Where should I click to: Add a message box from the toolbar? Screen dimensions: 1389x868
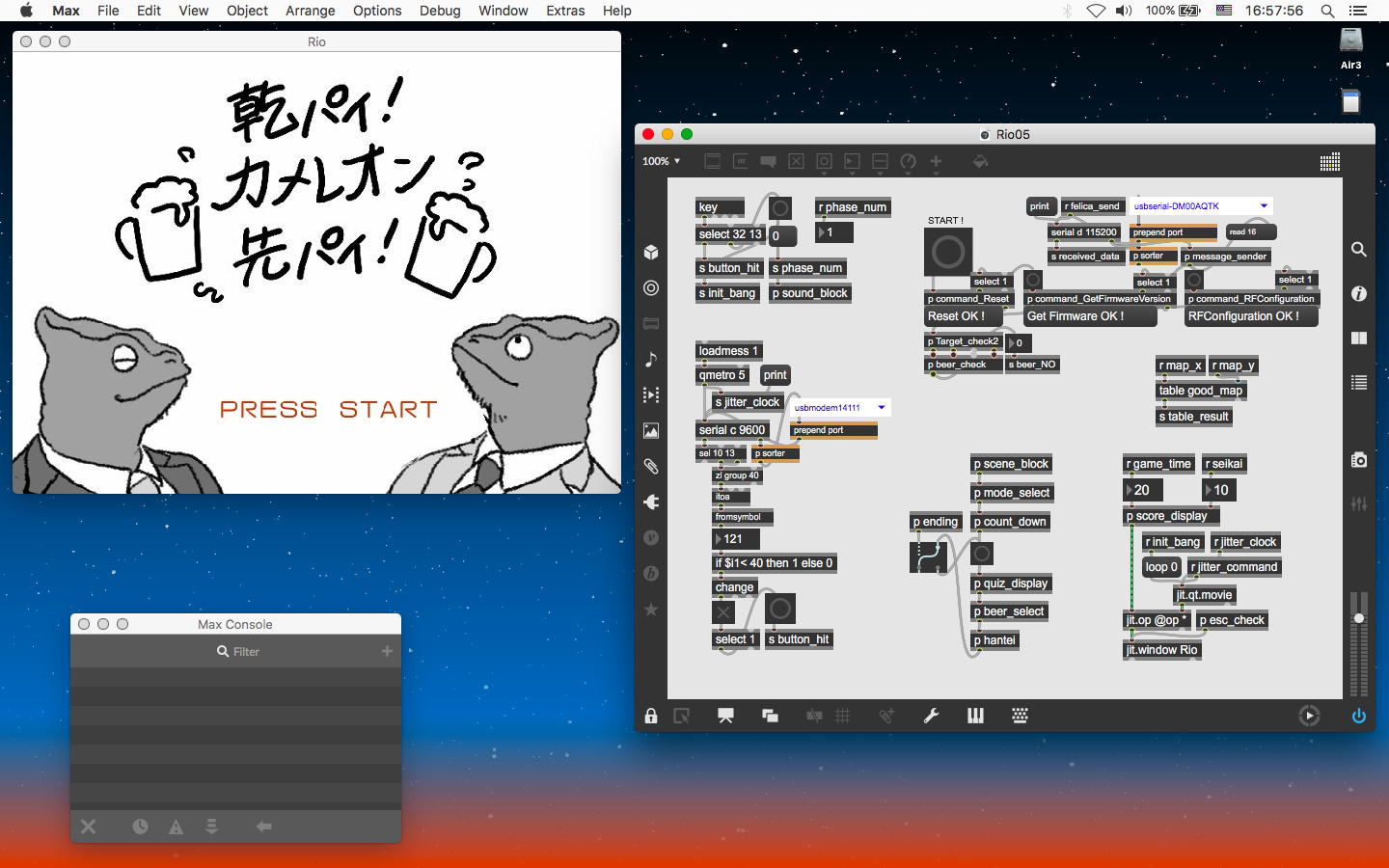pos(740,161)
